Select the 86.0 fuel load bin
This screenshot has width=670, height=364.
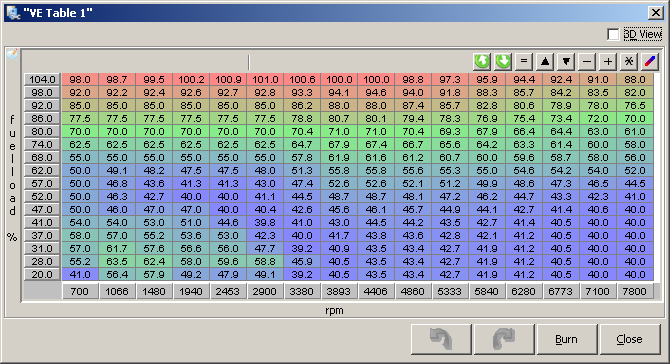pyautogui.click(x=42, y=118)
